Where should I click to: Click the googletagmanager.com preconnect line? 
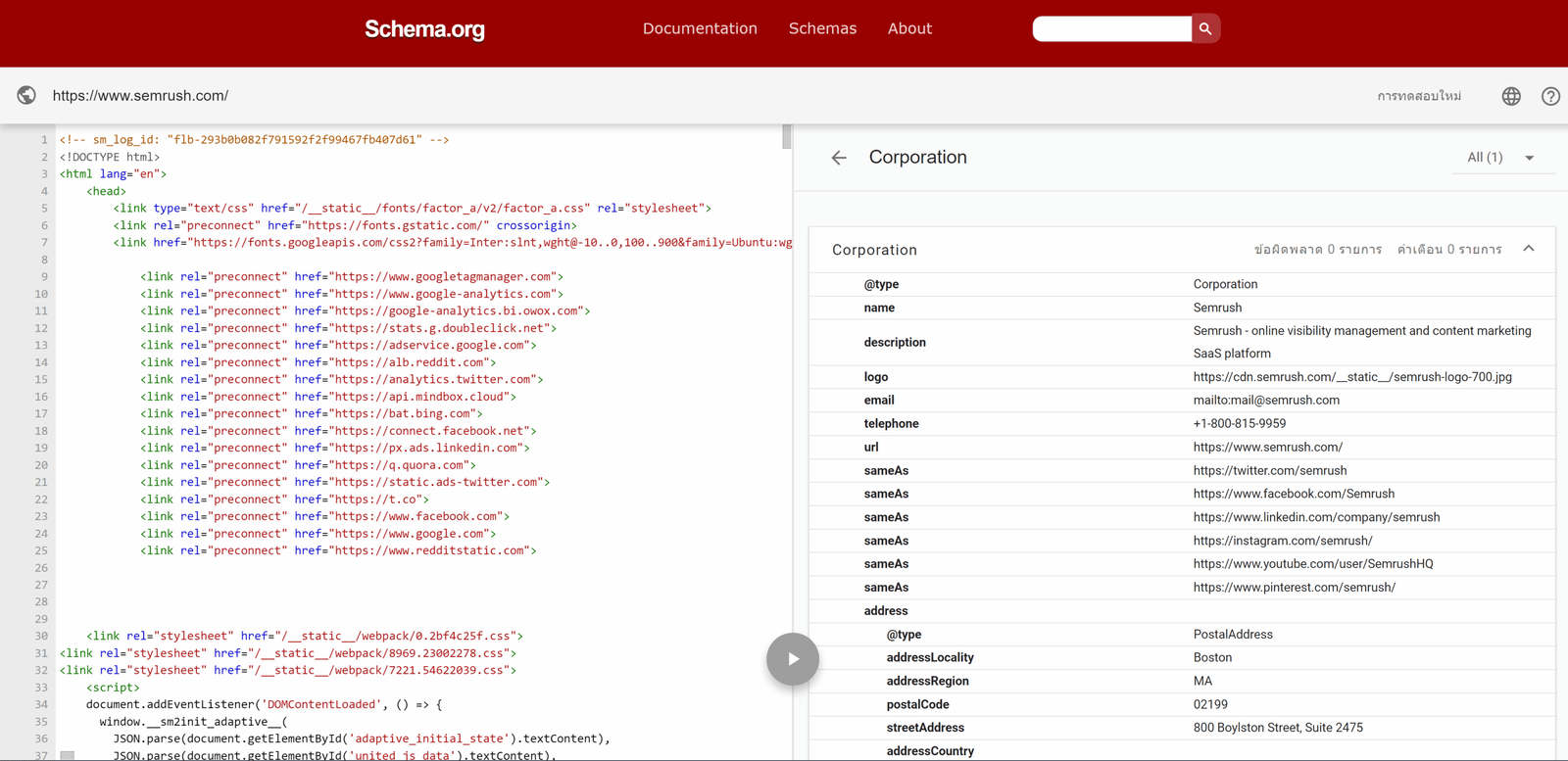pyautogui.click(x=352, y=277)
